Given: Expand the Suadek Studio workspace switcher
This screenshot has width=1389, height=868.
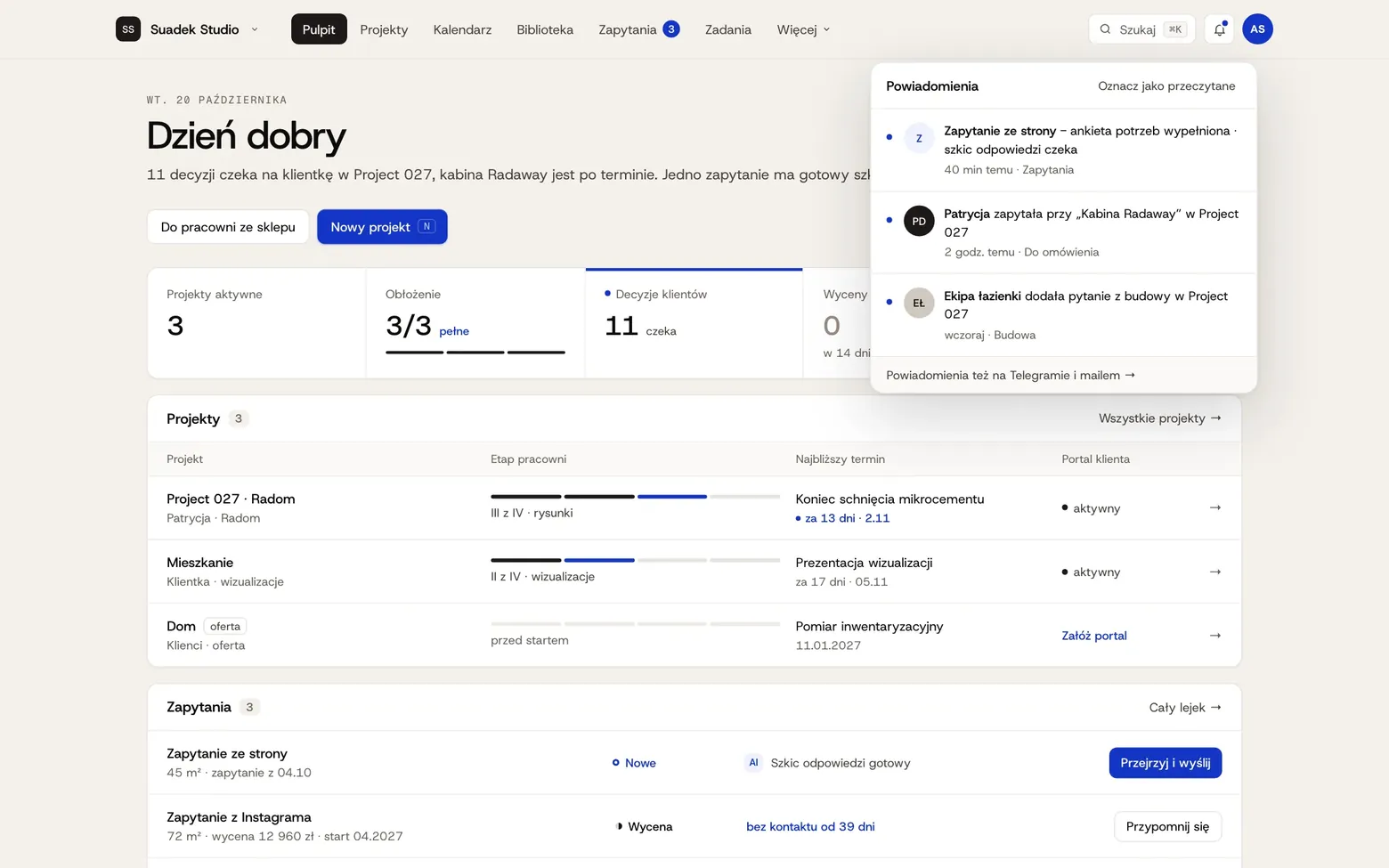Looking at the screenshot, I should click(x=255, y=29).
